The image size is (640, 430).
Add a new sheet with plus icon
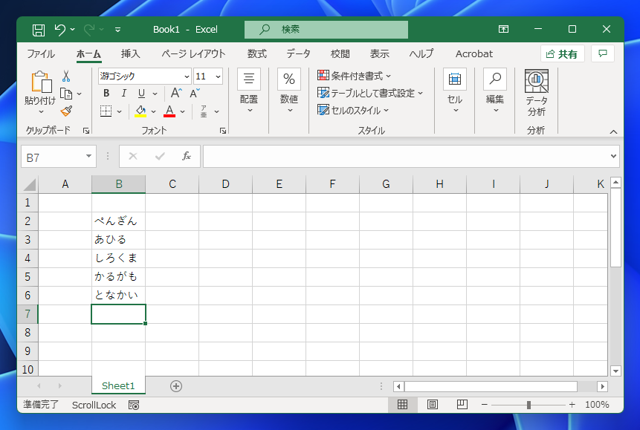pyautogui.click(x=176, y=386)
